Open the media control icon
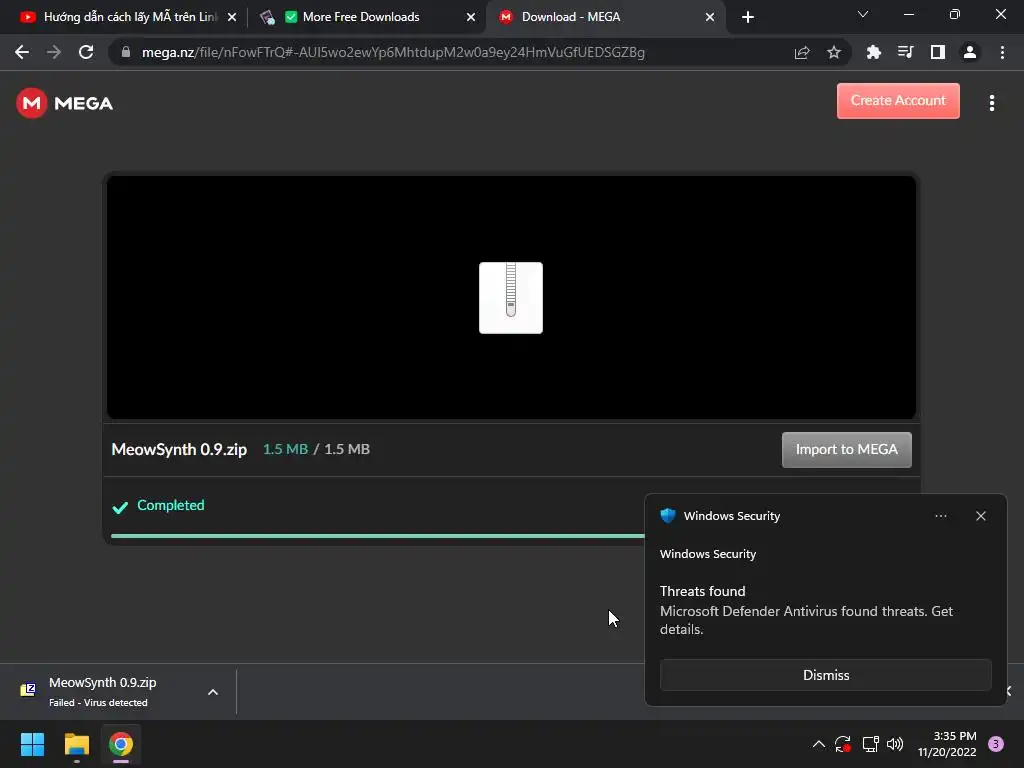Screen dimensions: 1024x768 click(906, 52)
